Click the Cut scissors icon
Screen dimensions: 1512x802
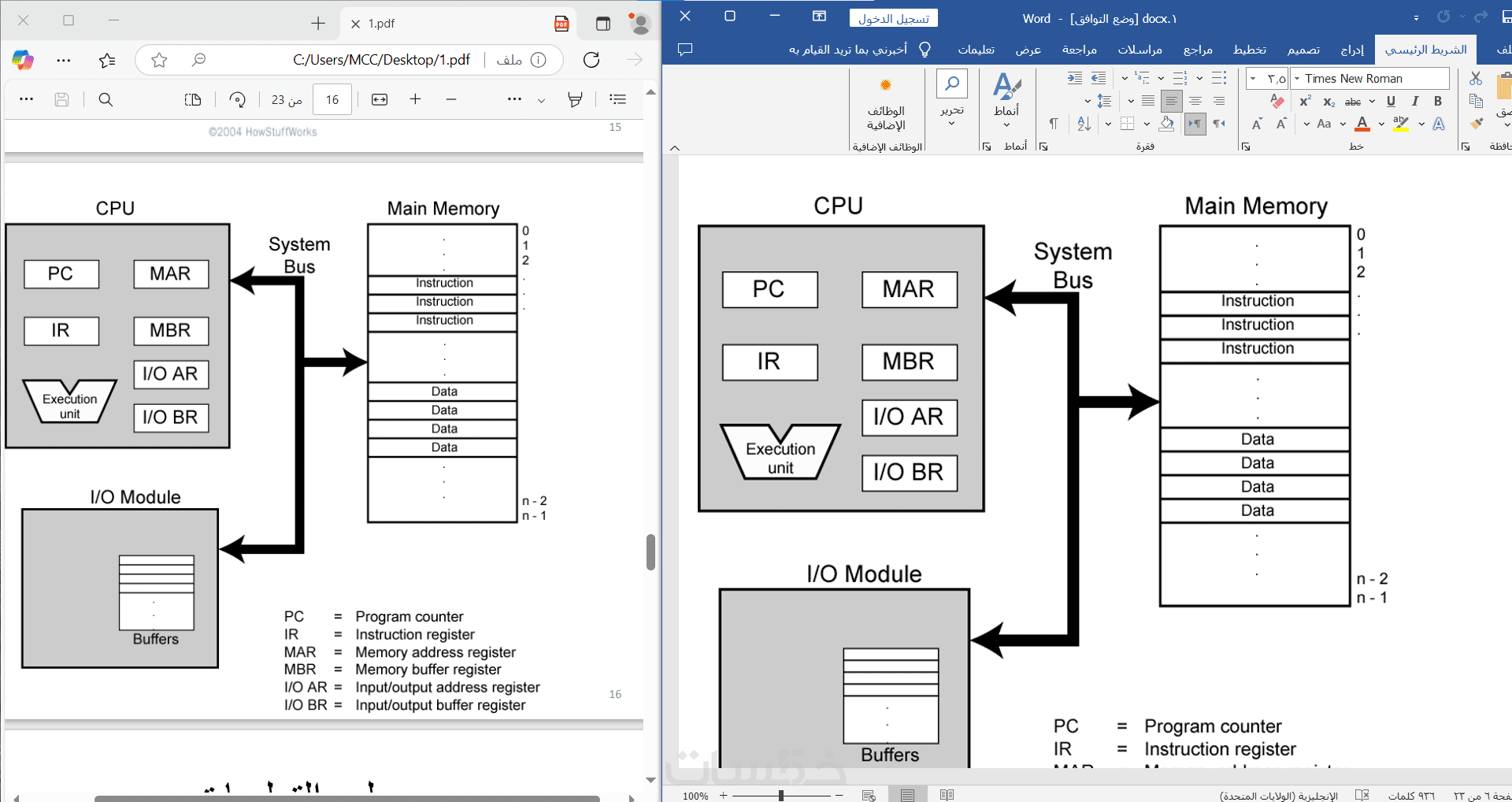[x=1476, y=78]
